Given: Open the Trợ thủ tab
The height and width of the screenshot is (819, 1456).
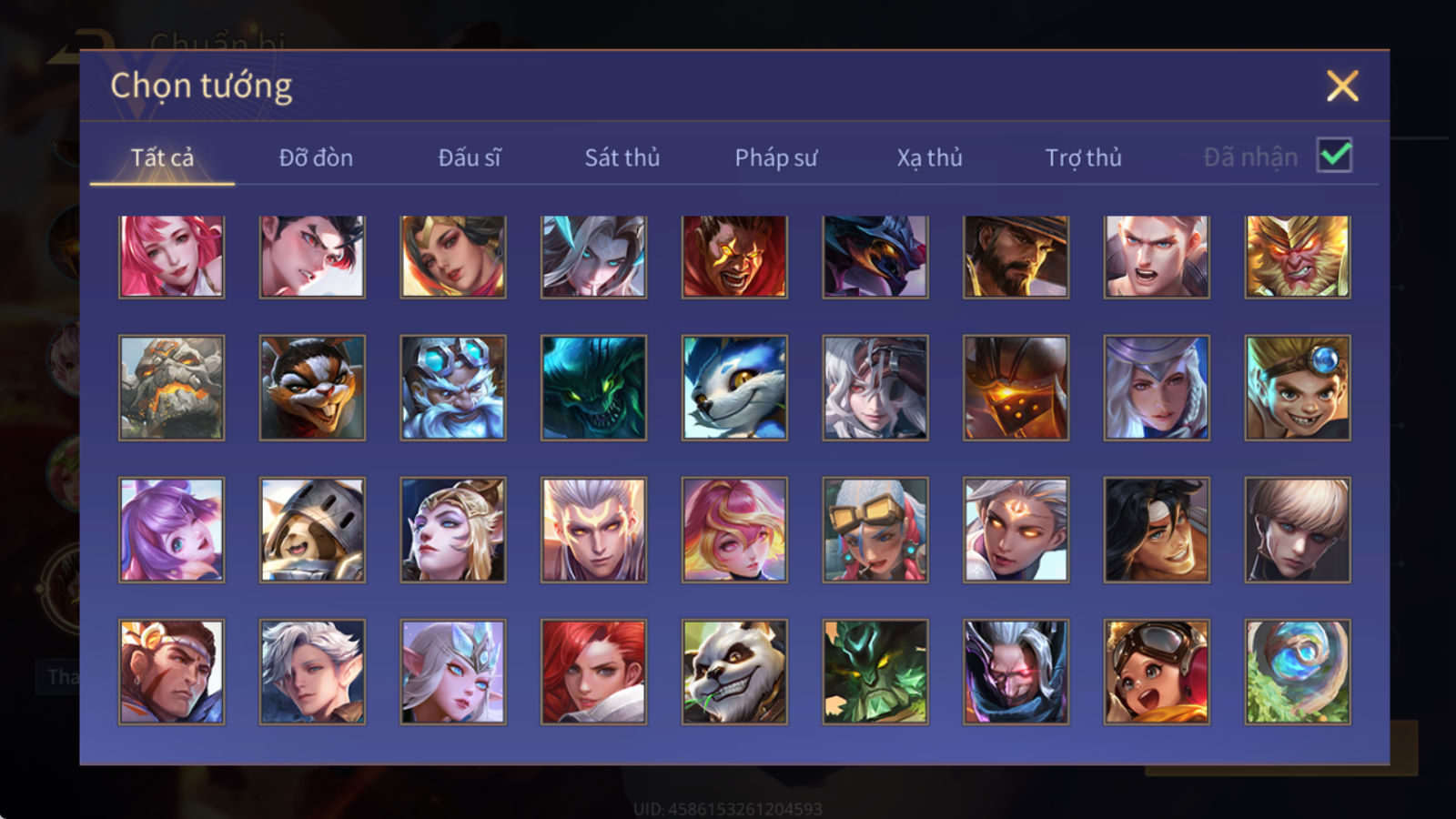Looking at the screenshot, I should click(1083, 157).
